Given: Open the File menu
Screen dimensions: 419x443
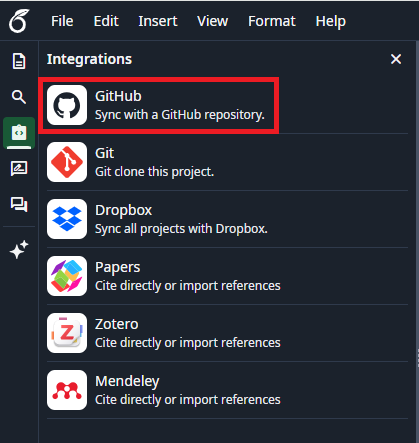Looking at the screenshot, I should 62,21.
